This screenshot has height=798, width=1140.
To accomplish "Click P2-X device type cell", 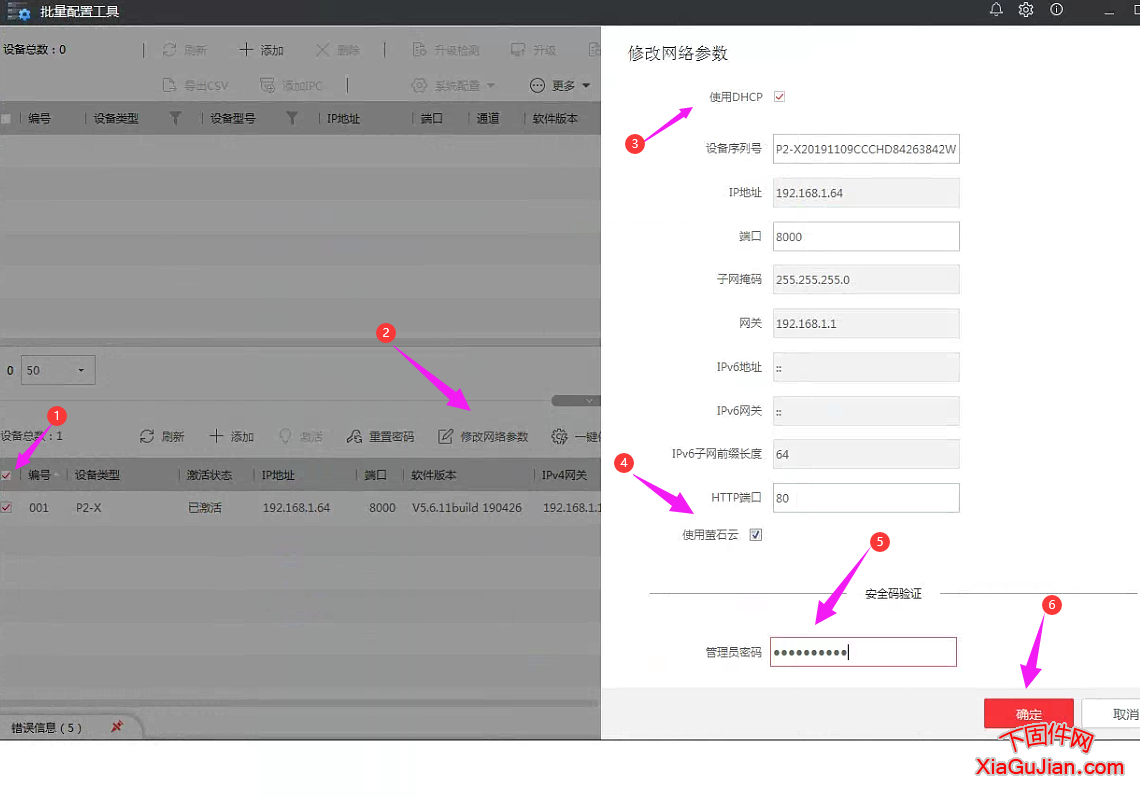I will (x=89, y=507).
